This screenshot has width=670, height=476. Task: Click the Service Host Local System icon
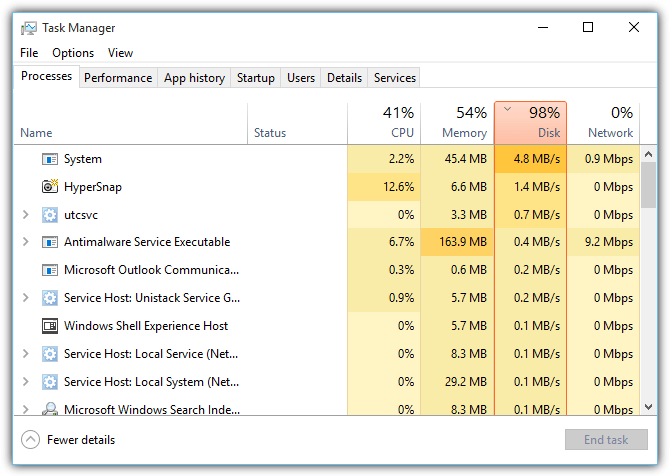(50, 382)
